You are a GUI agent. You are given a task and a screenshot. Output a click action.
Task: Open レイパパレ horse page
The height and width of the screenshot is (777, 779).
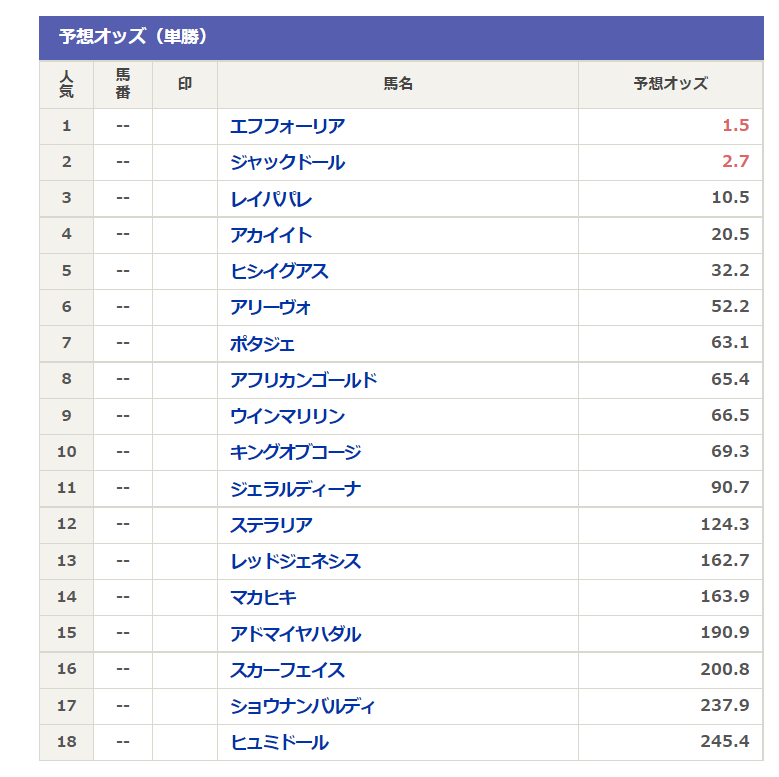tap(271, 198)
